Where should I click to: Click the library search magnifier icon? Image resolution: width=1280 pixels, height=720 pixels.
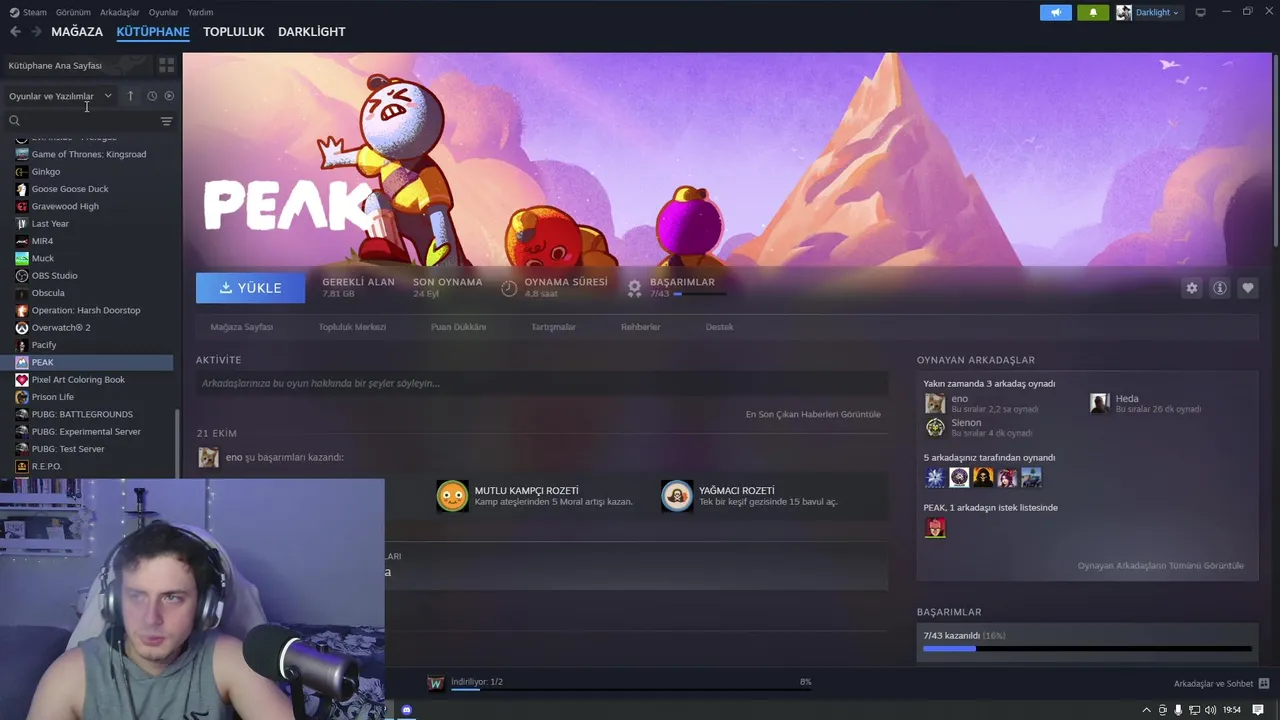[14, 121]
